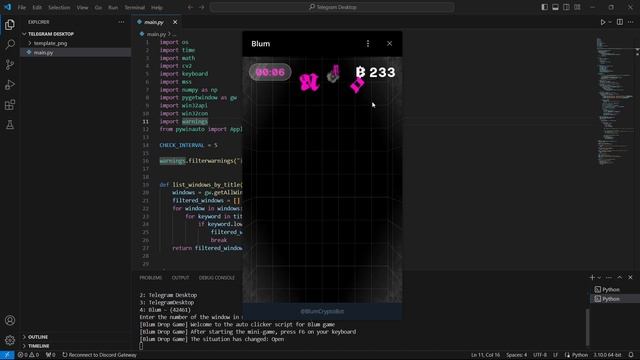The height and width of the screenshot is (360, 640).
Task: Open the terminal panel ellipsis menu
Action: (609, 278)
